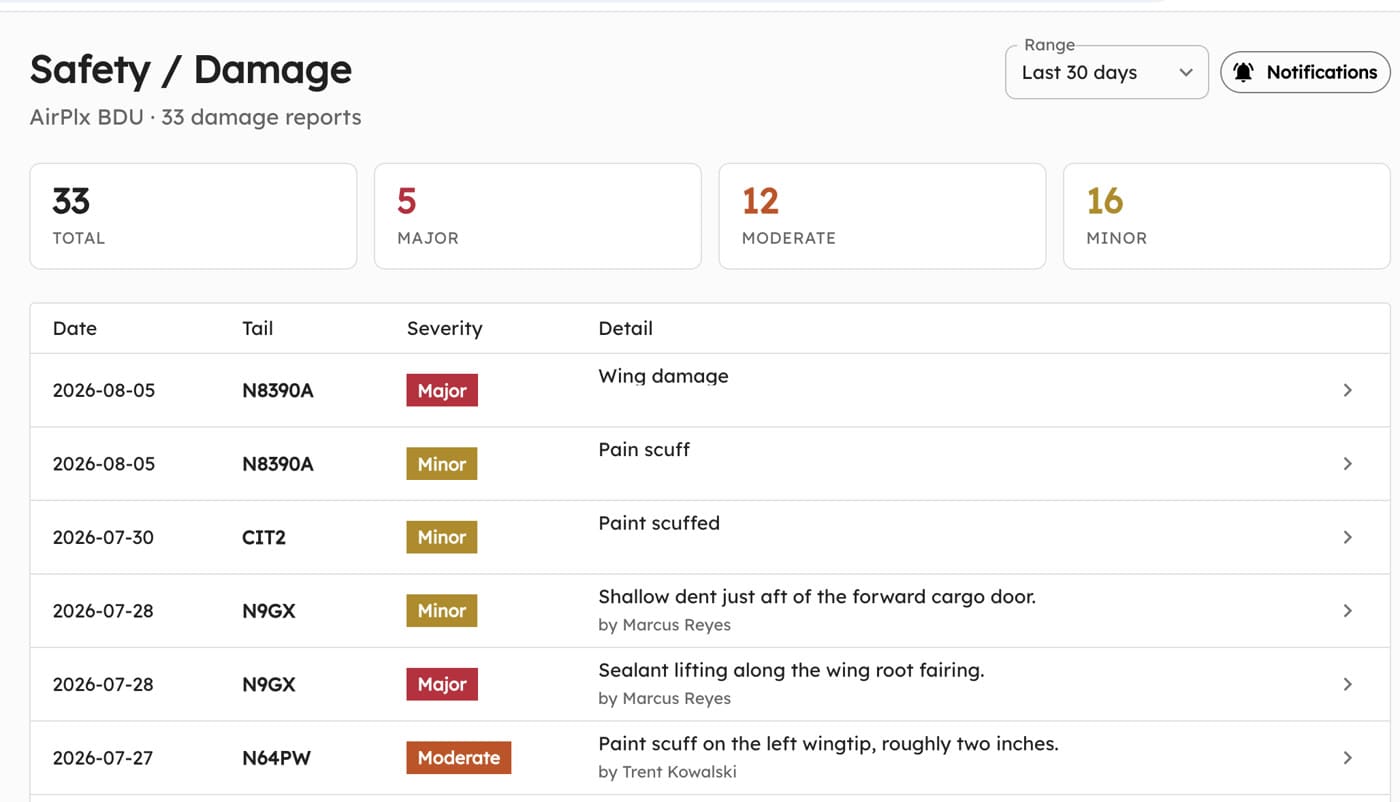
Task: Open the Pain scuff row chevron
Action: click(1347, 463)
